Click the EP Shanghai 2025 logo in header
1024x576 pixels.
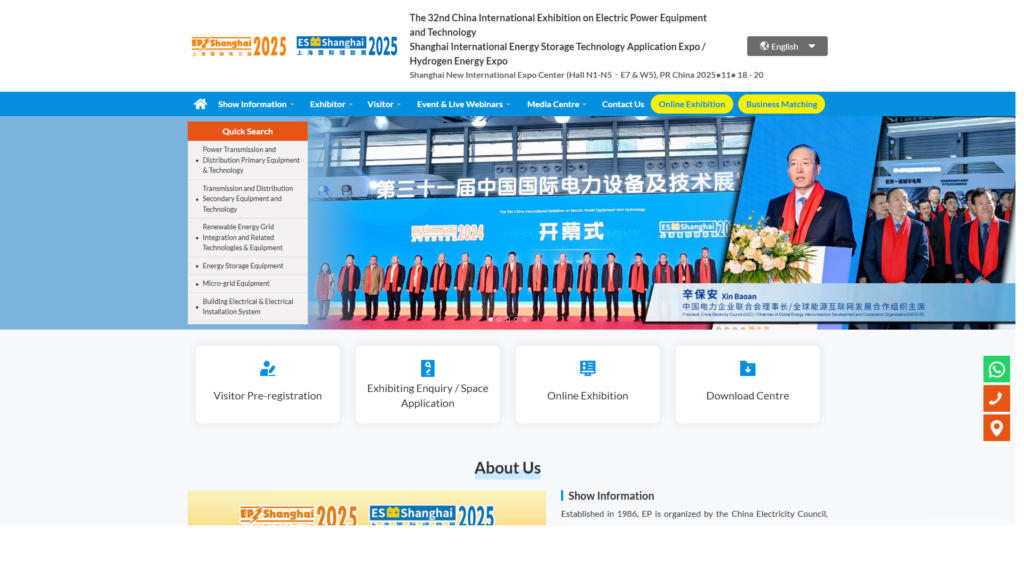[238, 46]
